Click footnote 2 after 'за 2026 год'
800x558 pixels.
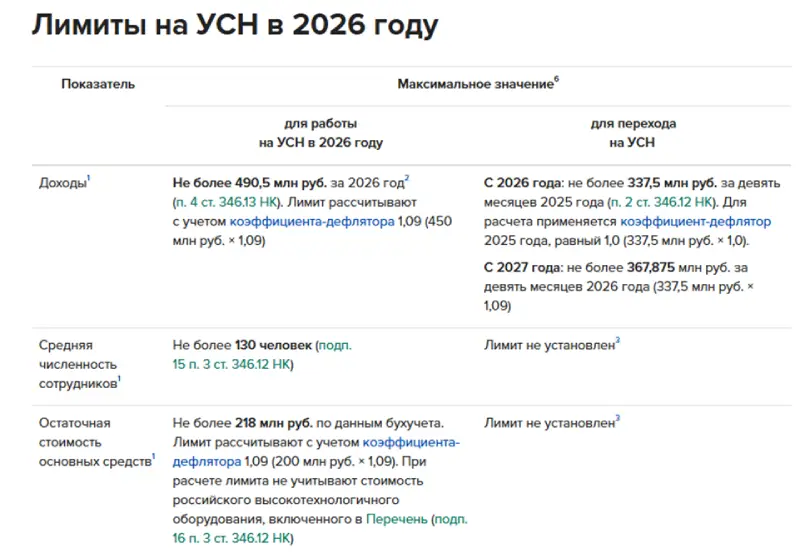tap(407, 179)
